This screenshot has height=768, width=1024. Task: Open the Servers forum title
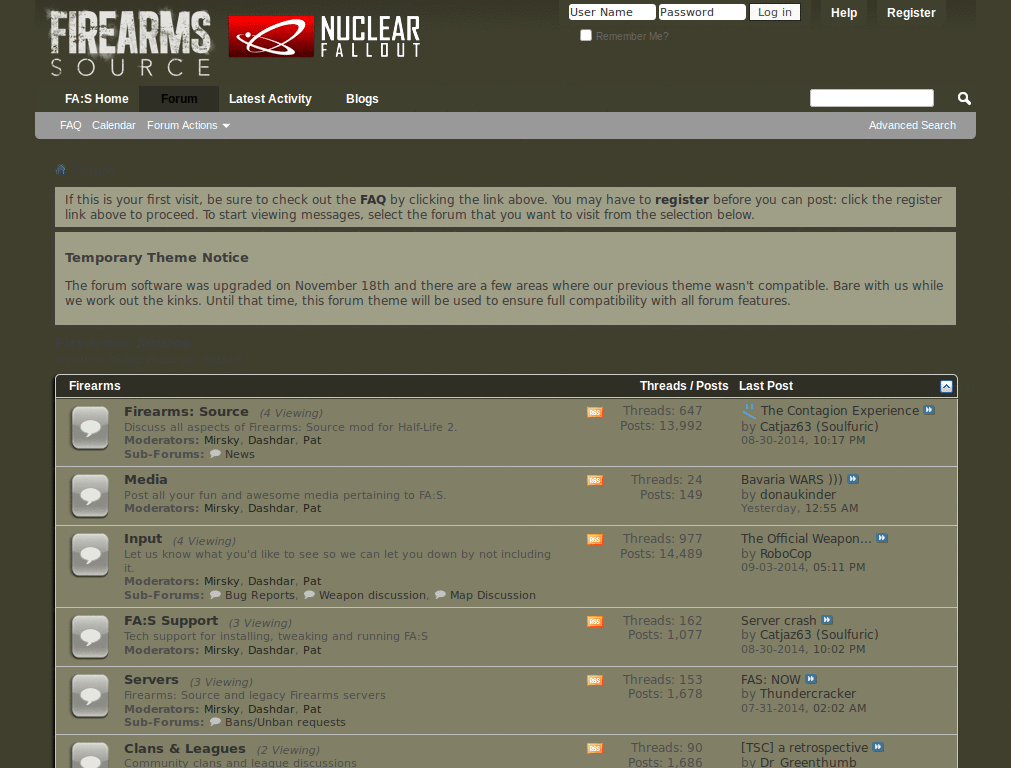click(151, 680)
